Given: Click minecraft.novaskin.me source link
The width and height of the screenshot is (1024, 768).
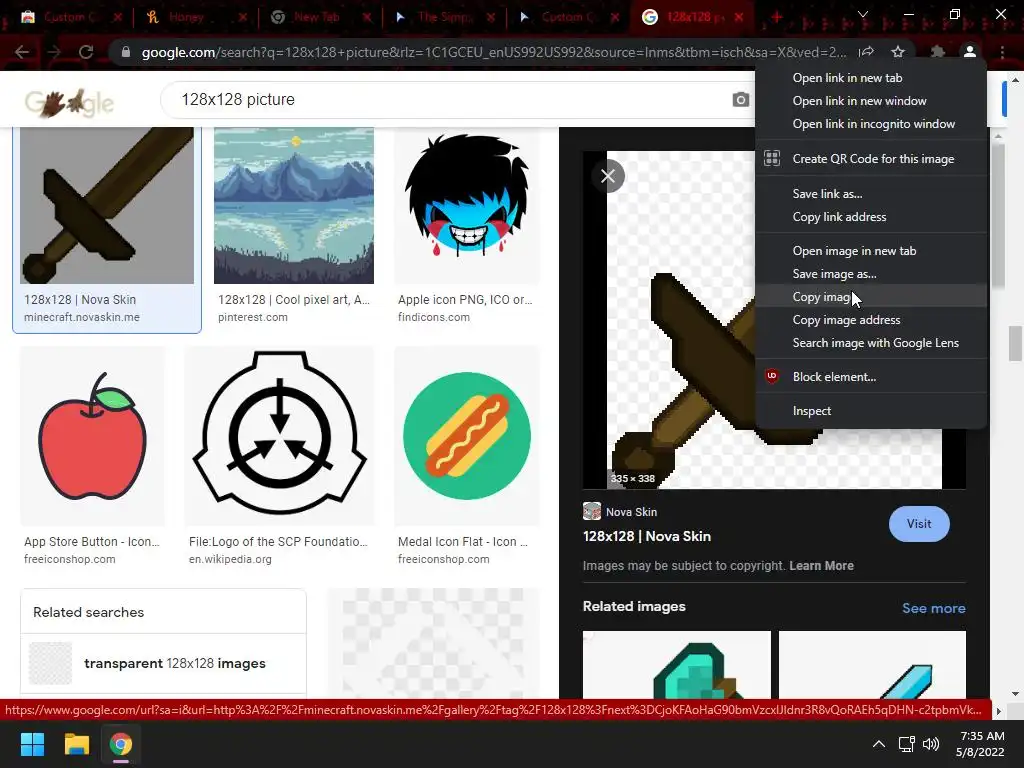Looking at the screenshot, I should (82, 317).
